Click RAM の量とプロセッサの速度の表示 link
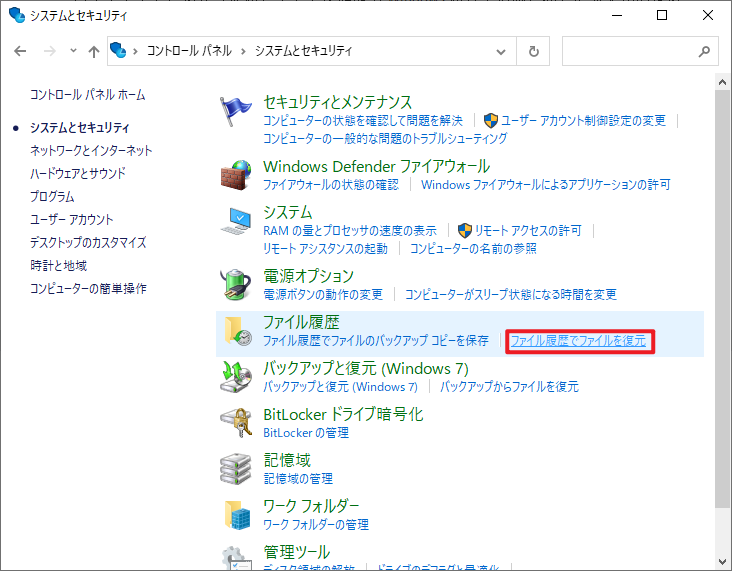Image resolution: width=732 pixels, height=571 pixels. click(x=350, y=231)
